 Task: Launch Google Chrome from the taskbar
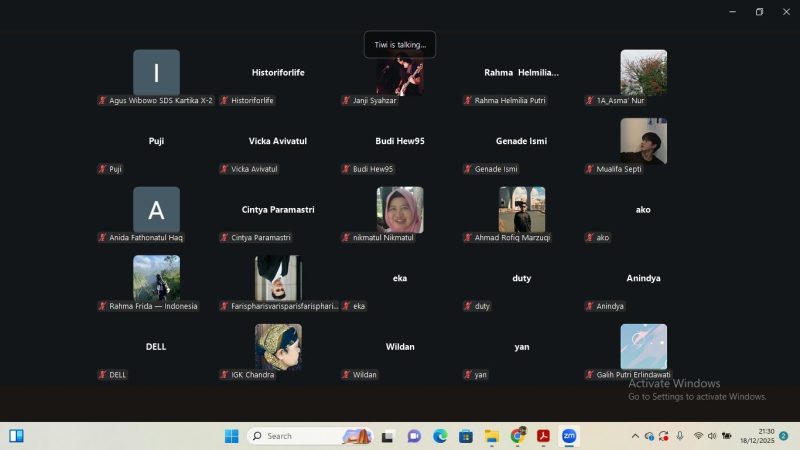pyautogui.click(x=518, y=436)
